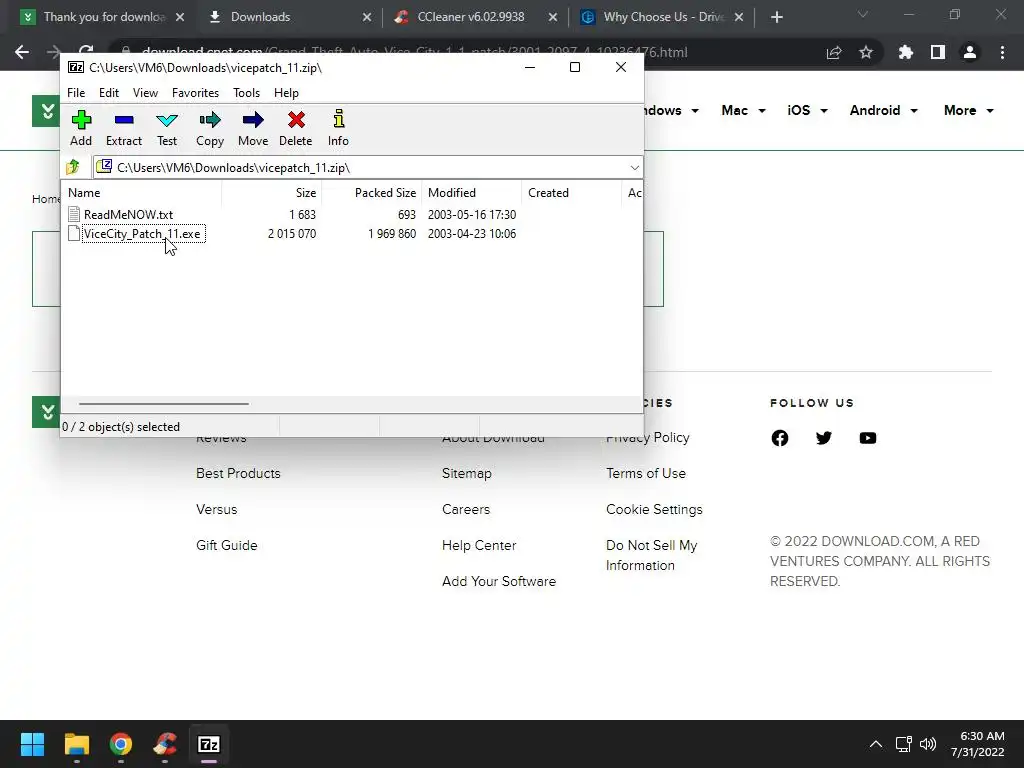Click the Extract toolbar button
The image size is (1024, 768).
click(x=123, y=129)
